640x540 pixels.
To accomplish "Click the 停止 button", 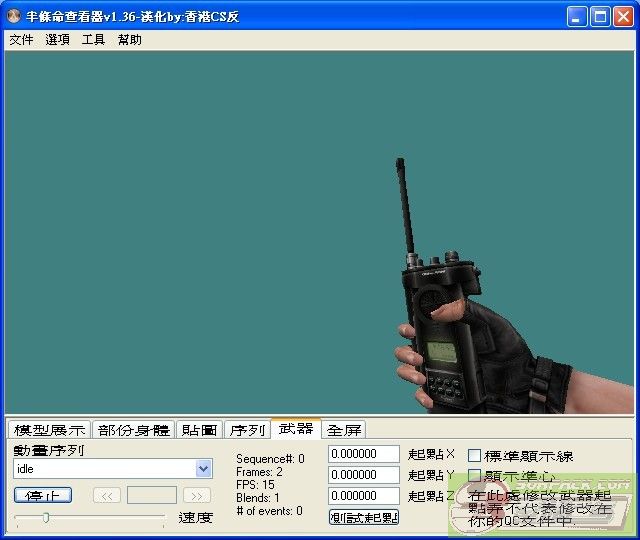I will (43, 495).
